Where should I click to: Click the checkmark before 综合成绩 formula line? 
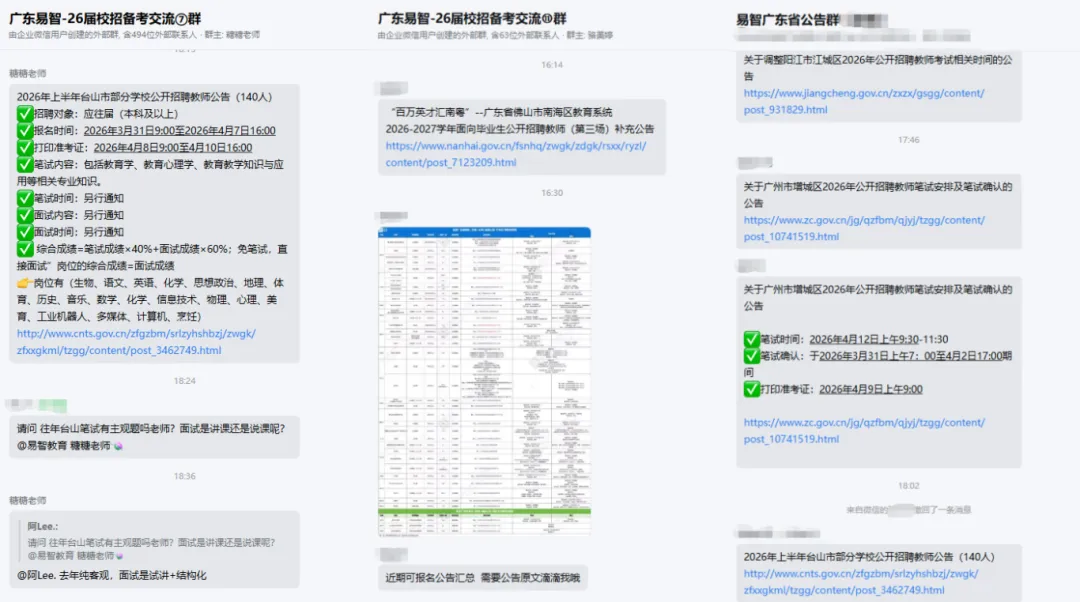23,249
